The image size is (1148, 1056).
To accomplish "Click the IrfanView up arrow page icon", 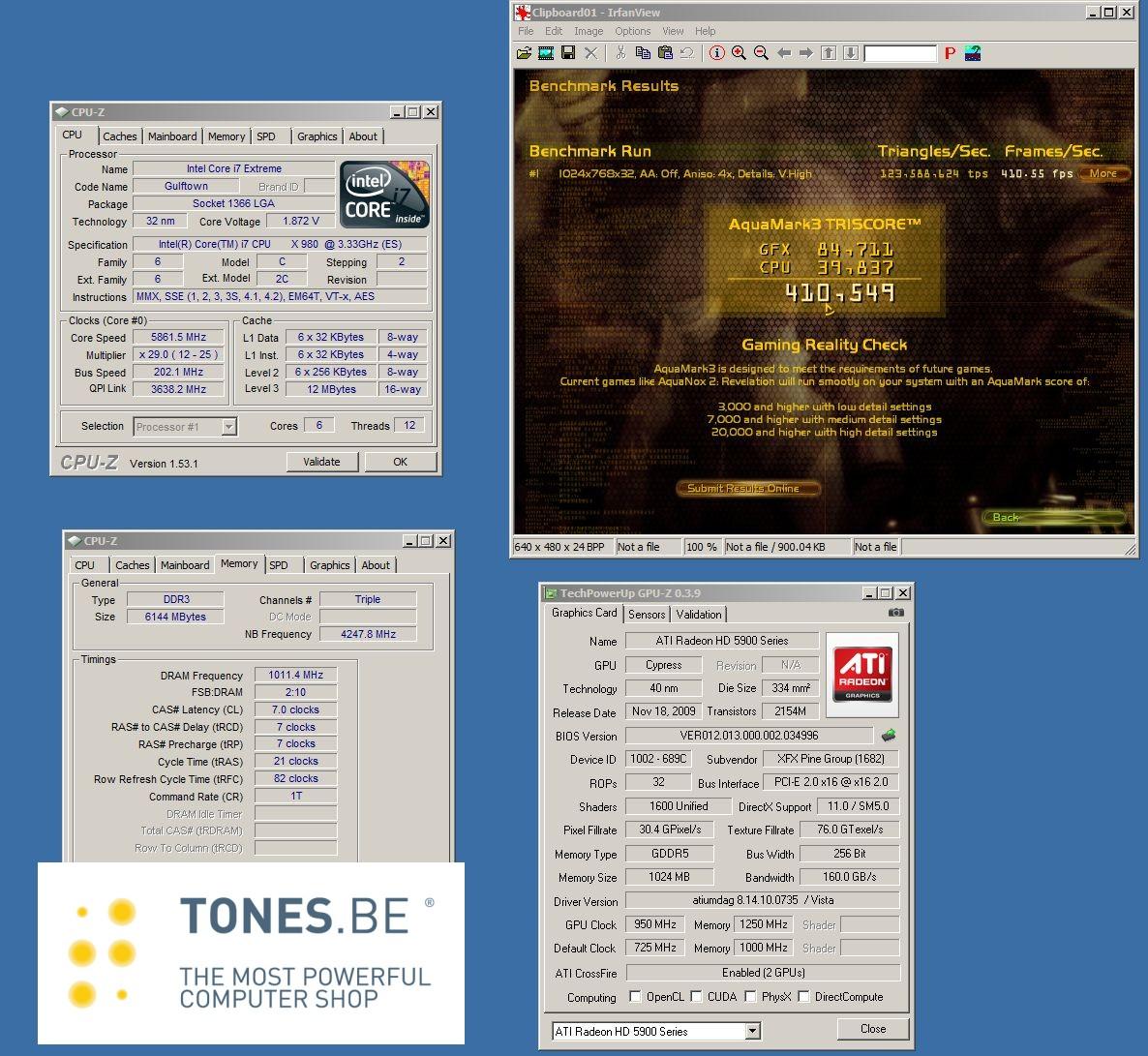I will 829,52.
